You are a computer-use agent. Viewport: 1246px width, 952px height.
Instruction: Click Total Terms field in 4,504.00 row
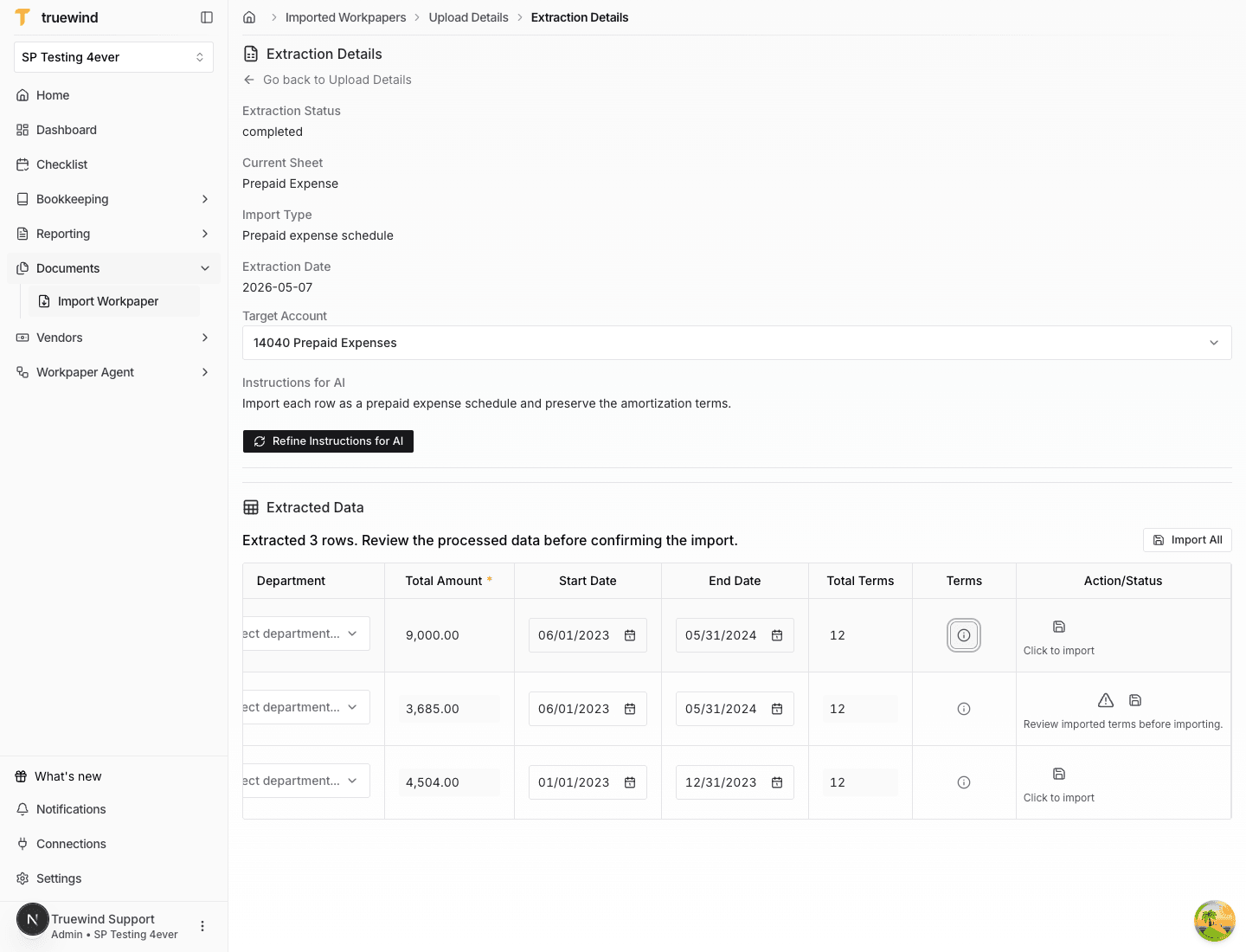(x=860, y=782)
